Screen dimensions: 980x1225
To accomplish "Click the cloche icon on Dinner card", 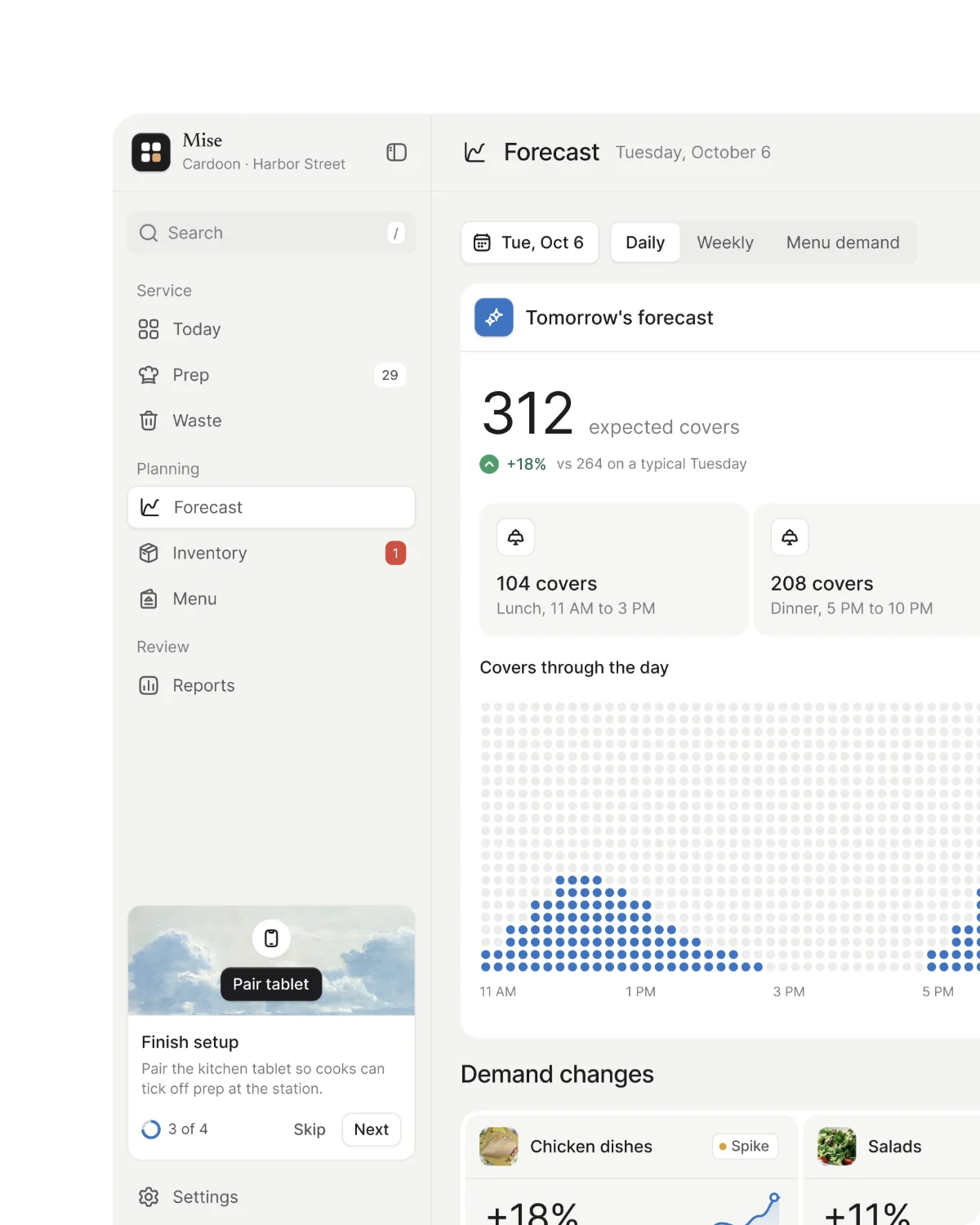I will [x=790, y=537].
